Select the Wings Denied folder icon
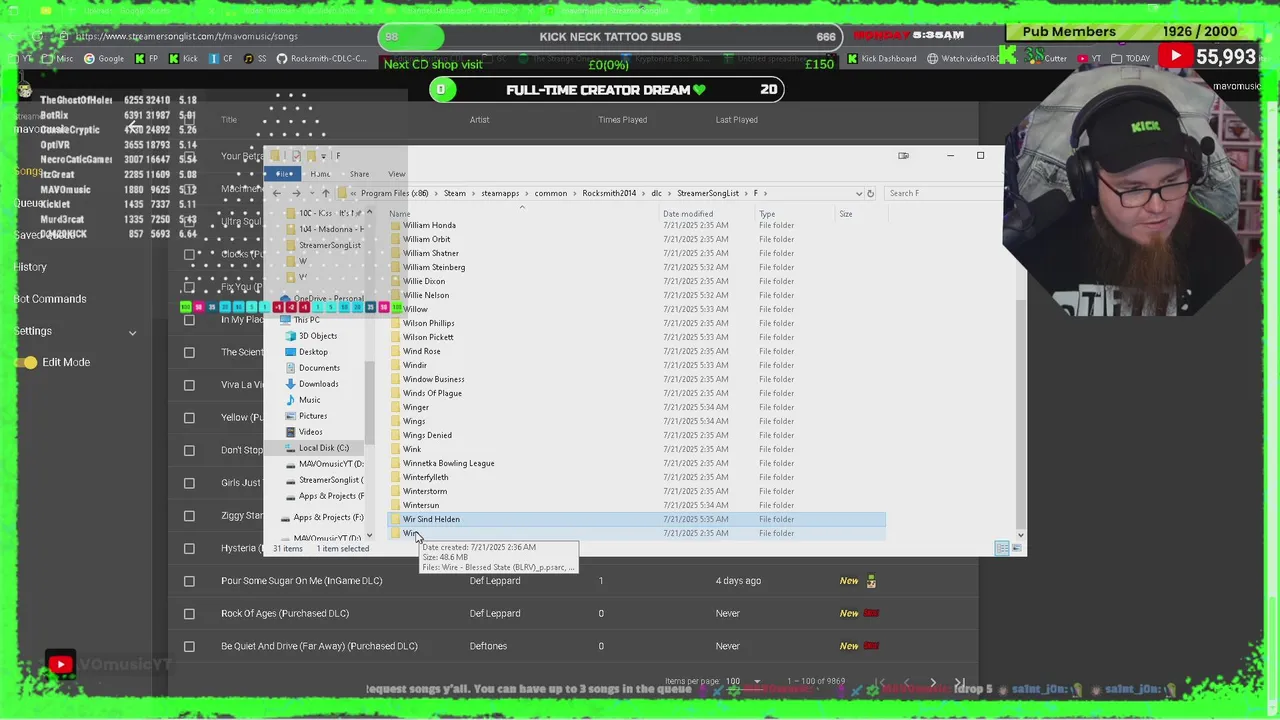 pyautogui.click(x=395, y=435)
